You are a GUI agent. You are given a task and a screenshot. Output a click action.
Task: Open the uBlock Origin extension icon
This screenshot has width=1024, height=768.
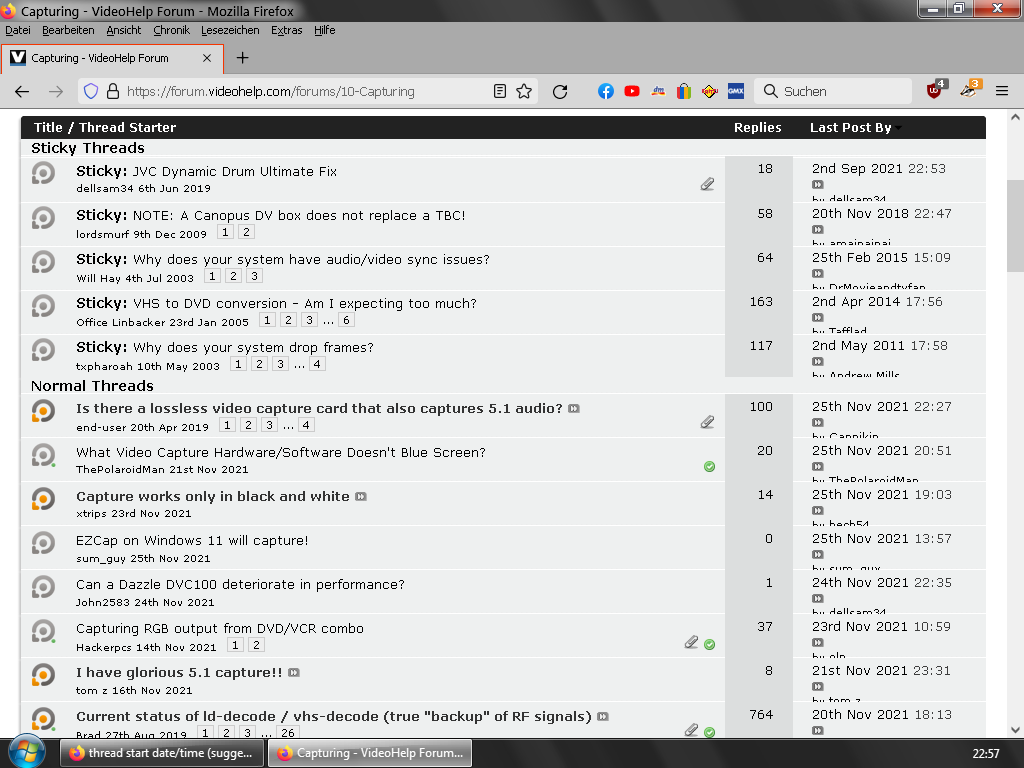click(x=934, y=91)
